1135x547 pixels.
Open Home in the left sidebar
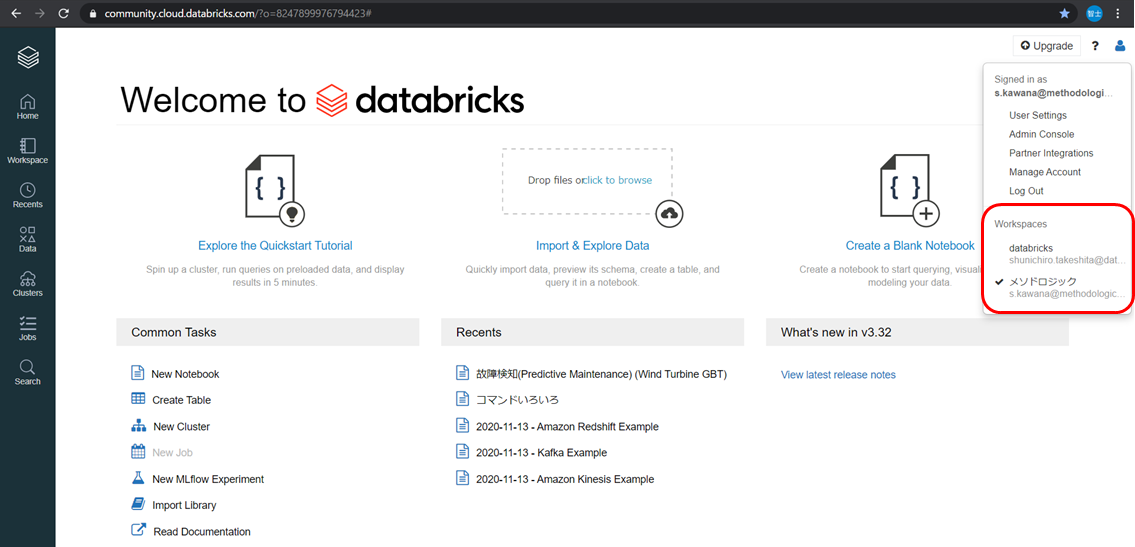pos(27,106)
